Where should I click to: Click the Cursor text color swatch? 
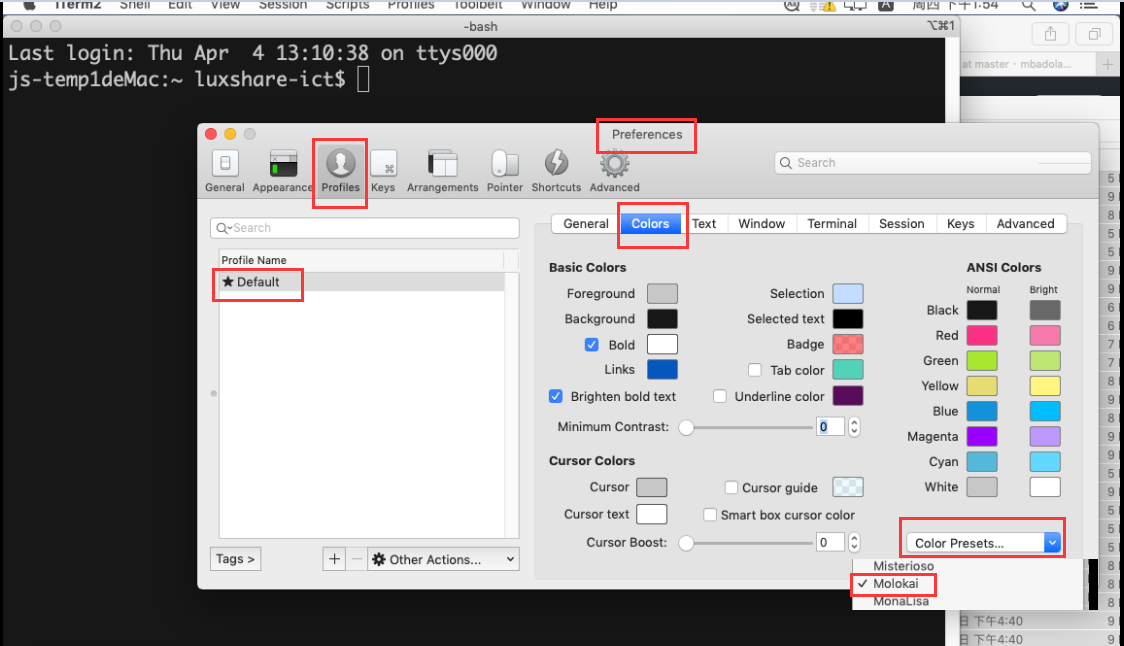coord(652,514)
